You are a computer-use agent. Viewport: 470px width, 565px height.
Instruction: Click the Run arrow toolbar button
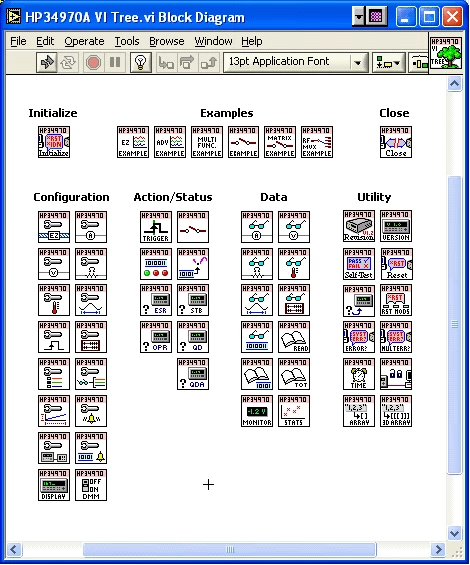(47, 63)
